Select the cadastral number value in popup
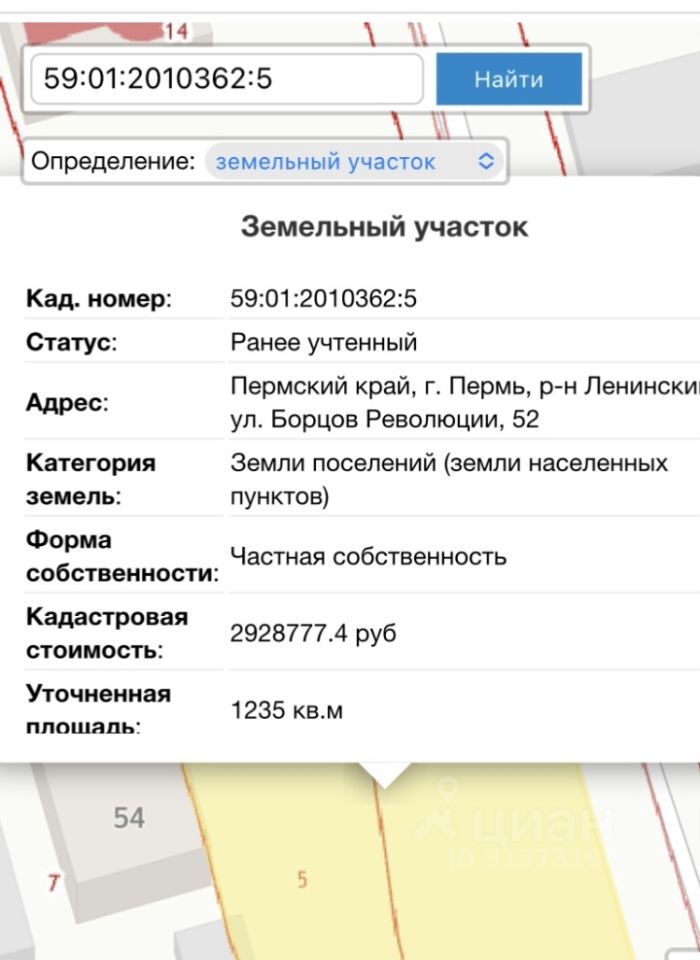This screenshot has width=700, height=960. click(321, 298)
